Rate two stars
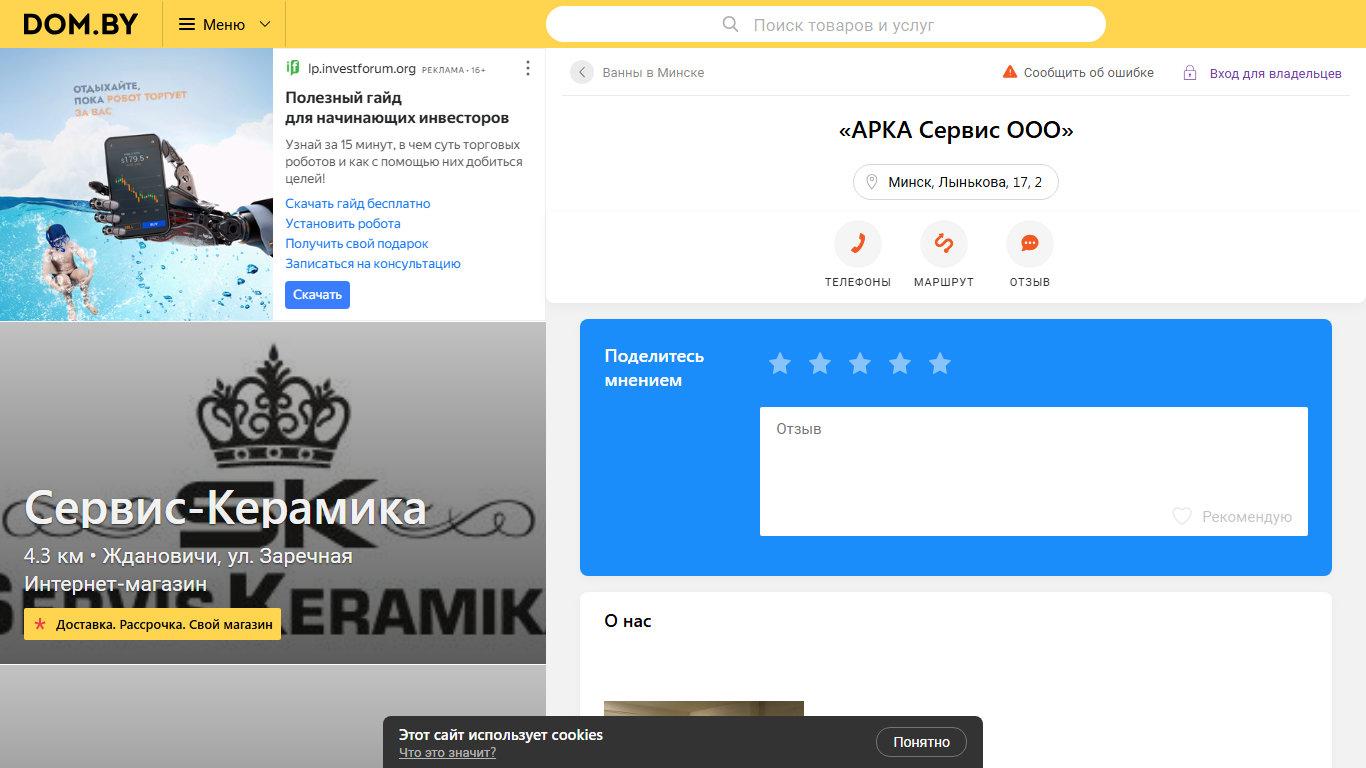Viewport: 1366px width, 768px height. 820,364
